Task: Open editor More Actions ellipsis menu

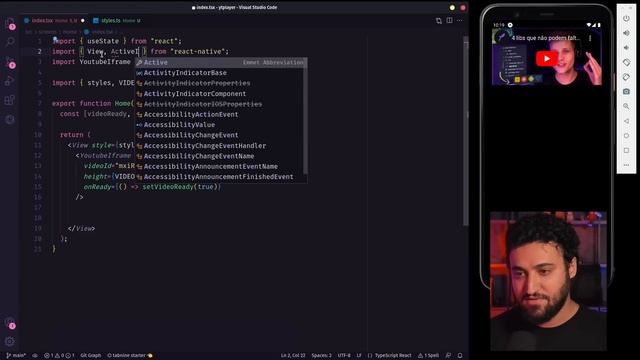Action: (460, 20)
